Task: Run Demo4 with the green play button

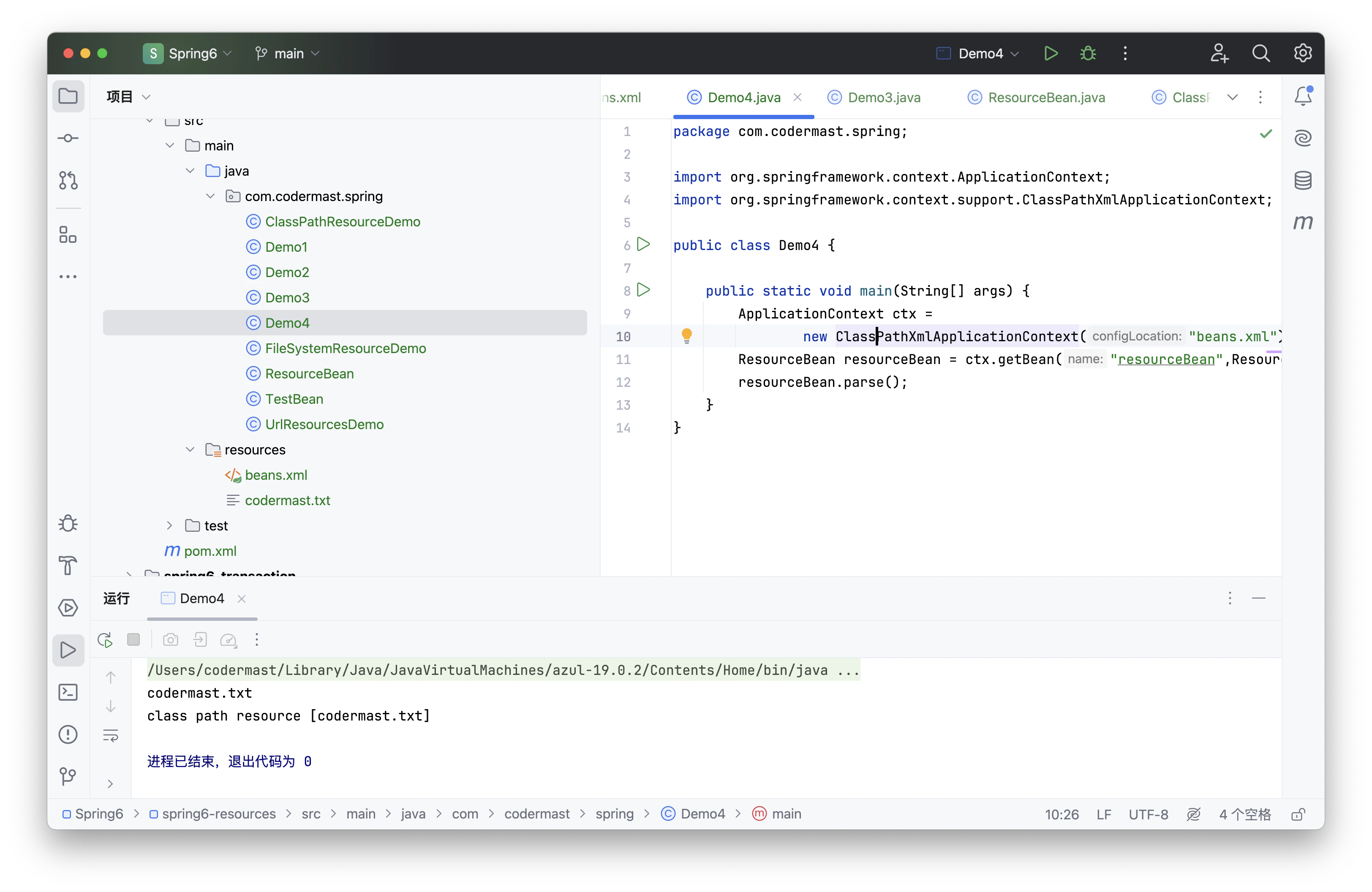Action: tap(1050, 54)
